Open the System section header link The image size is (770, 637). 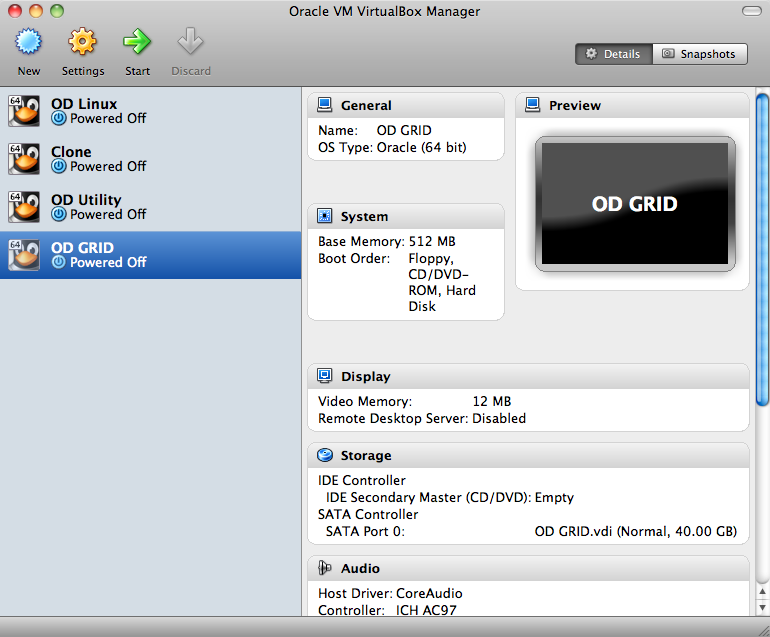pos(364,217)
